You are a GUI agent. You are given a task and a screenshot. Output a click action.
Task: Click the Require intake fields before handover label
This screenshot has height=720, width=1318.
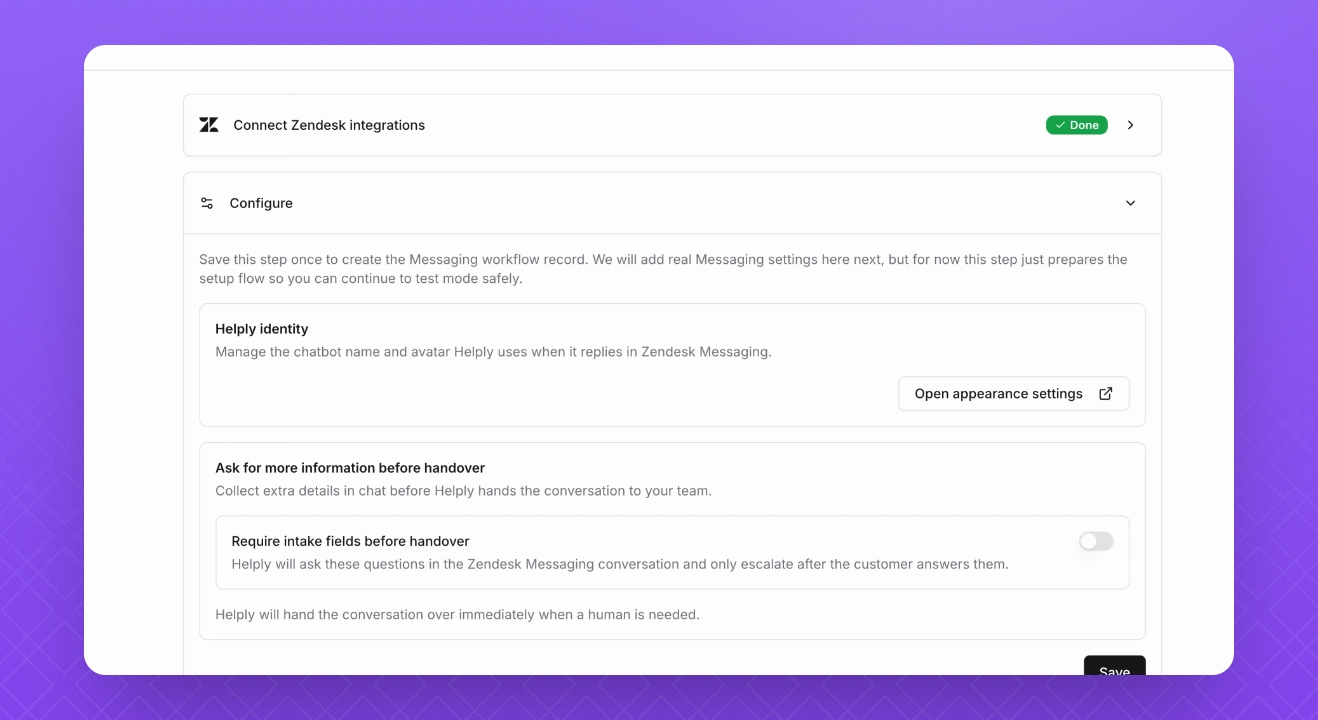point(350,541)
